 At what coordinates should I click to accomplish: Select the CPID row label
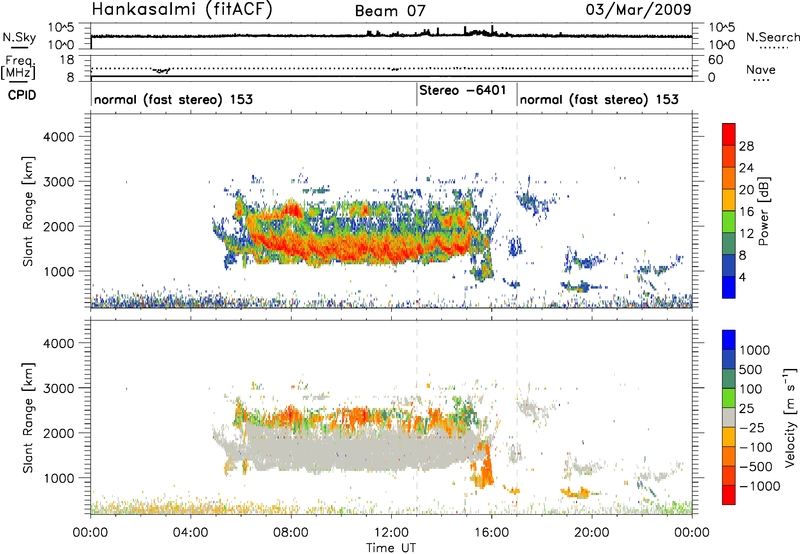(22, 95)
